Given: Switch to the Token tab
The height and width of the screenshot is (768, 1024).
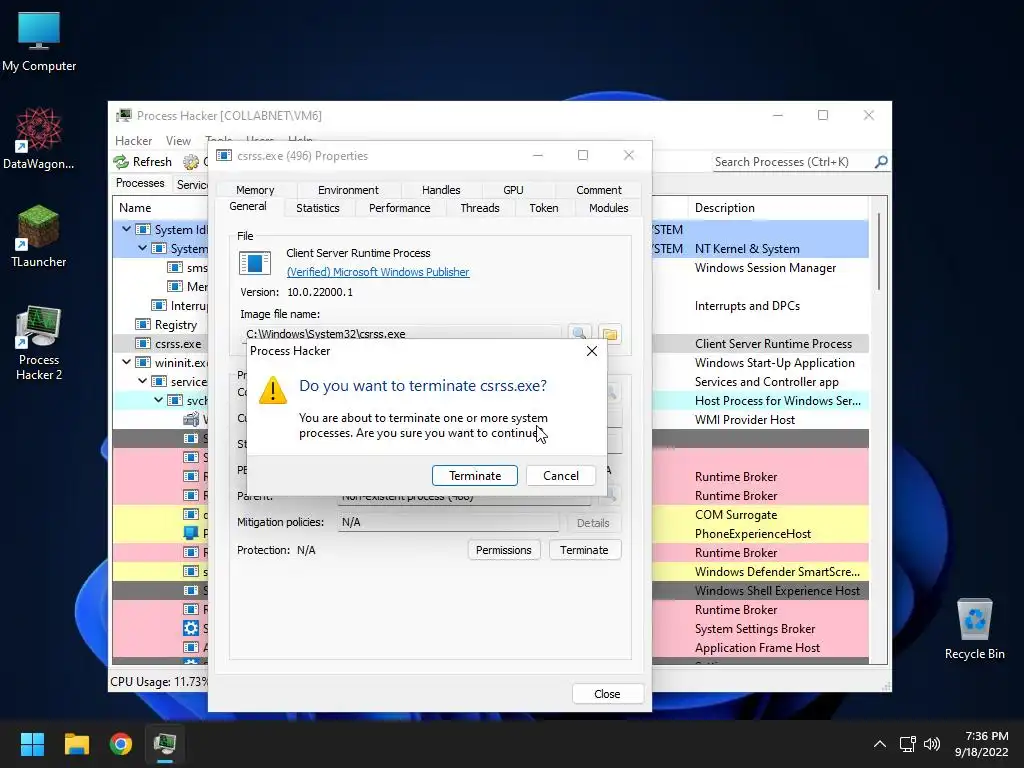Looking at the screenshot, I should [543, 208].
